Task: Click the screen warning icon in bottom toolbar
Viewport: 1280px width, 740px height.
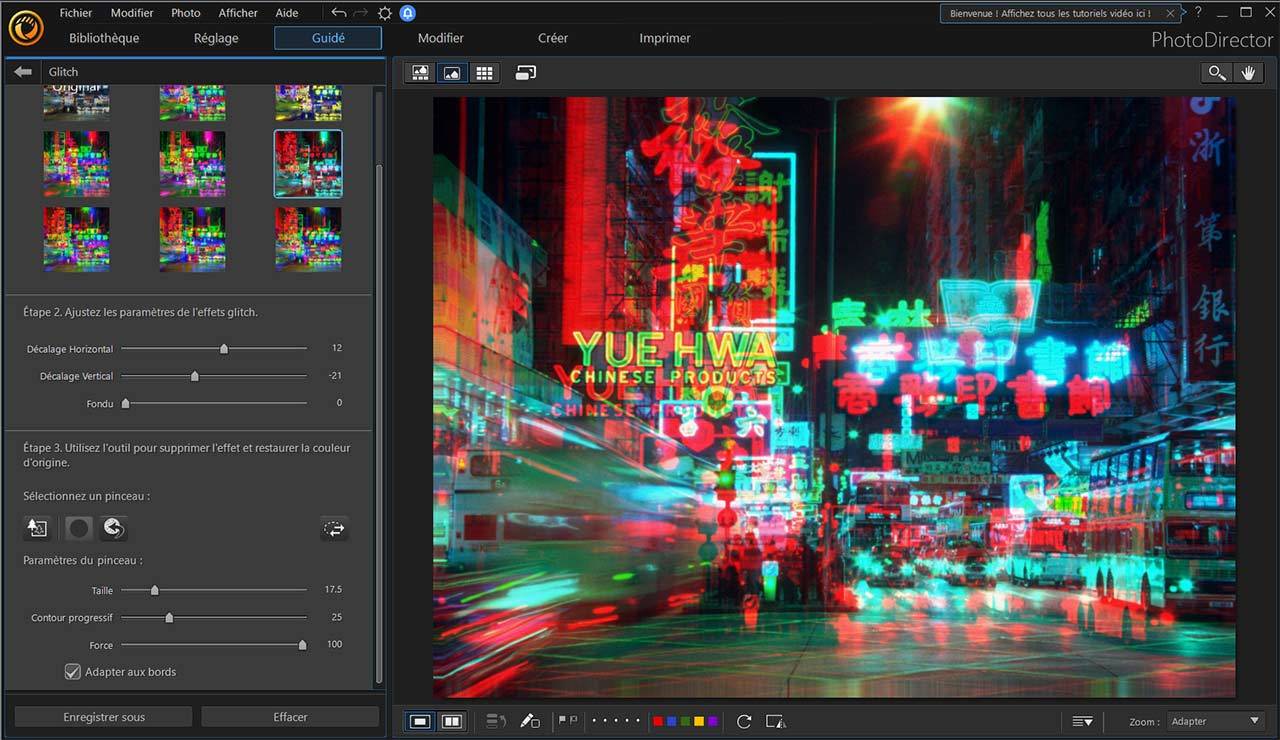Action: 776,721
